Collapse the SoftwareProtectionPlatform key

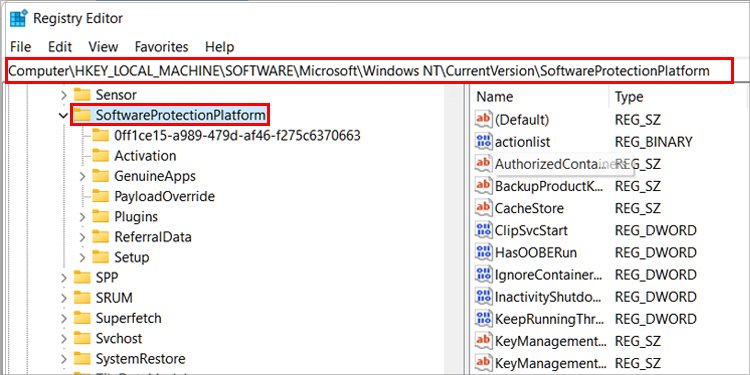pyautogui.click(x=63, y=115)
